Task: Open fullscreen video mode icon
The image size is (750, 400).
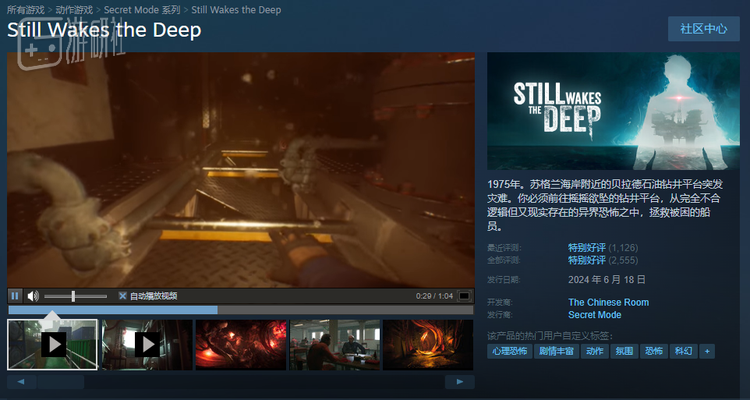Action: coord(464,296)
